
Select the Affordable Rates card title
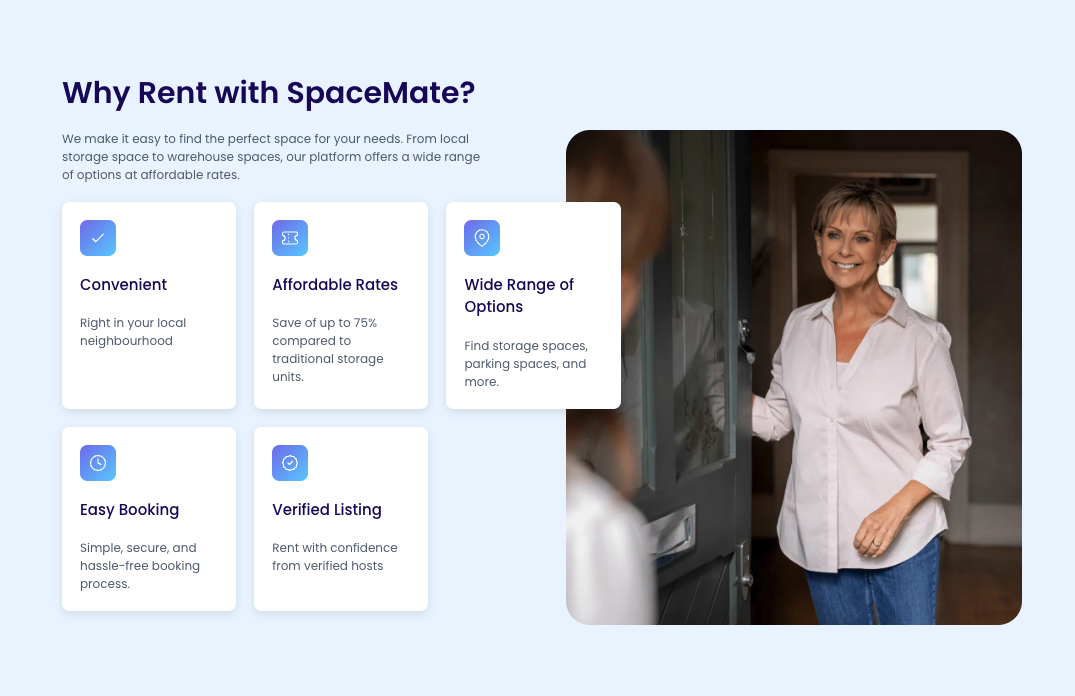click(x=335, y=285)
